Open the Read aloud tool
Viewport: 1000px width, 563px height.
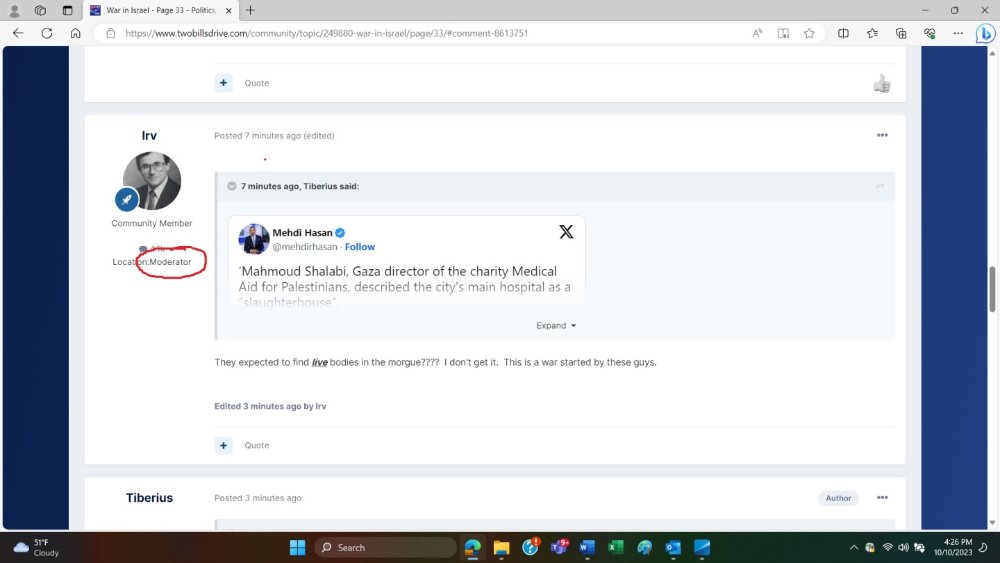coord(757,33)
